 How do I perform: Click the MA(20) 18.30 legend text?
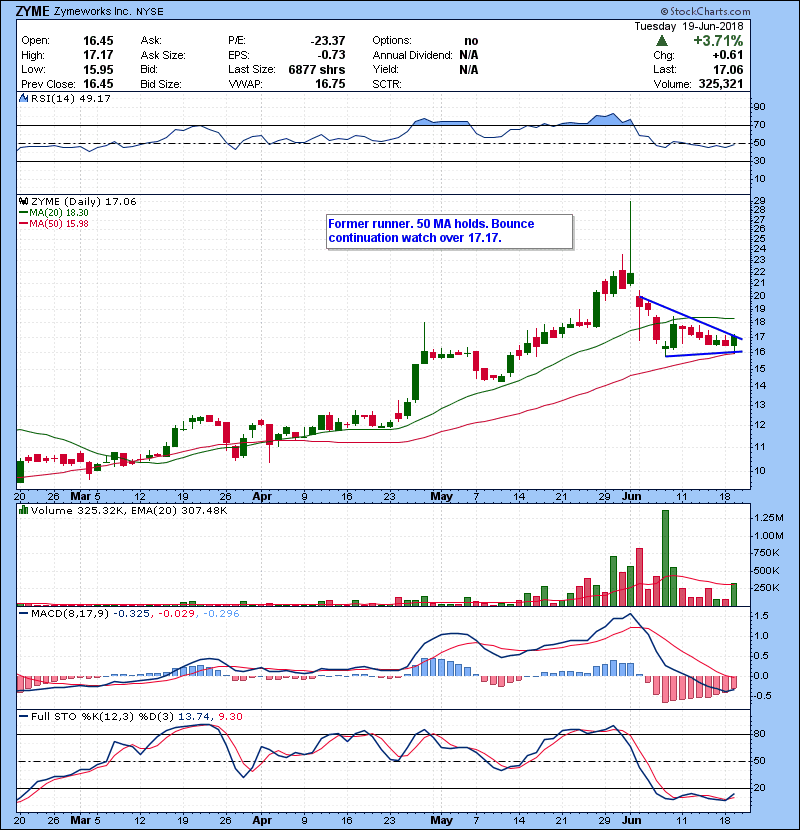point(59,212)
